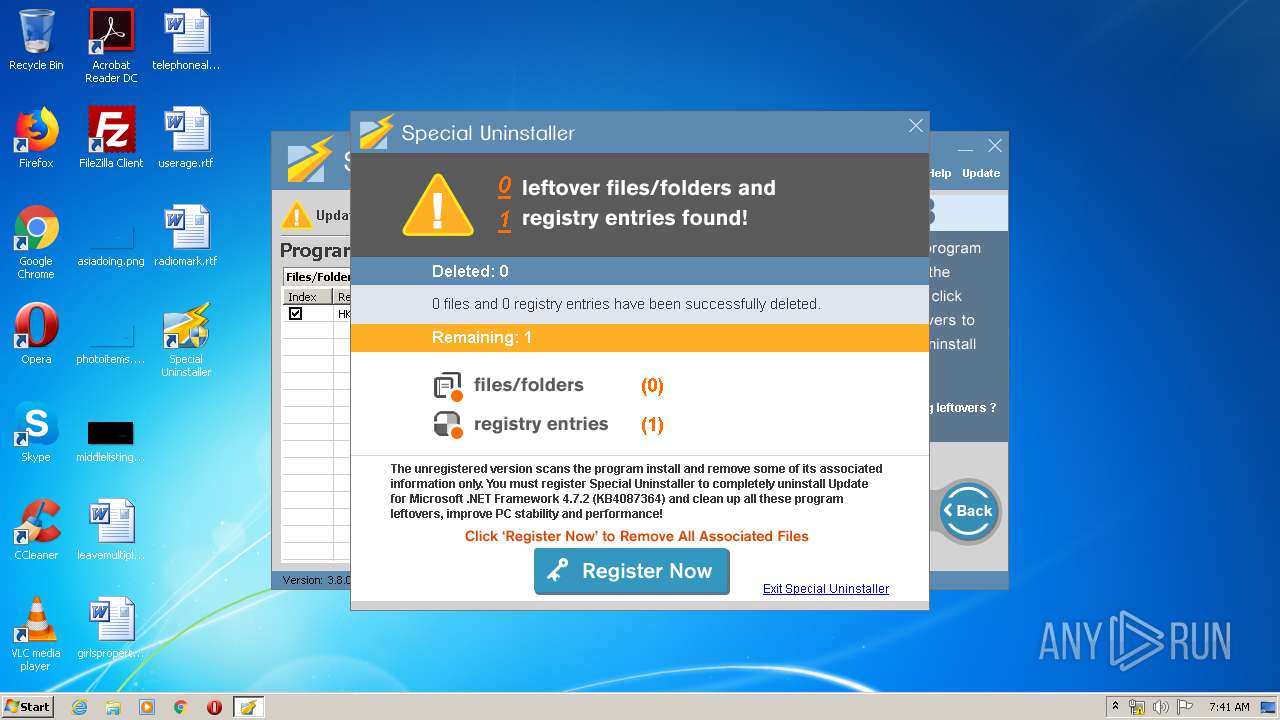The width and height of the screenshot is (1280, 720).
Task: Open the Opera desktop shortcut
Action: [36, 333]
